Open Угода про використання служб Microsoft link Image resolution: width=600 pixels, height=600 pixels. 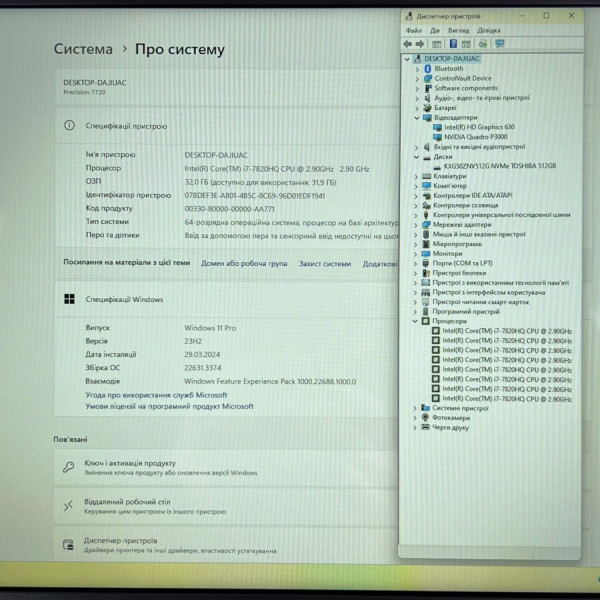pyautogui.click(x=156, y=395)
